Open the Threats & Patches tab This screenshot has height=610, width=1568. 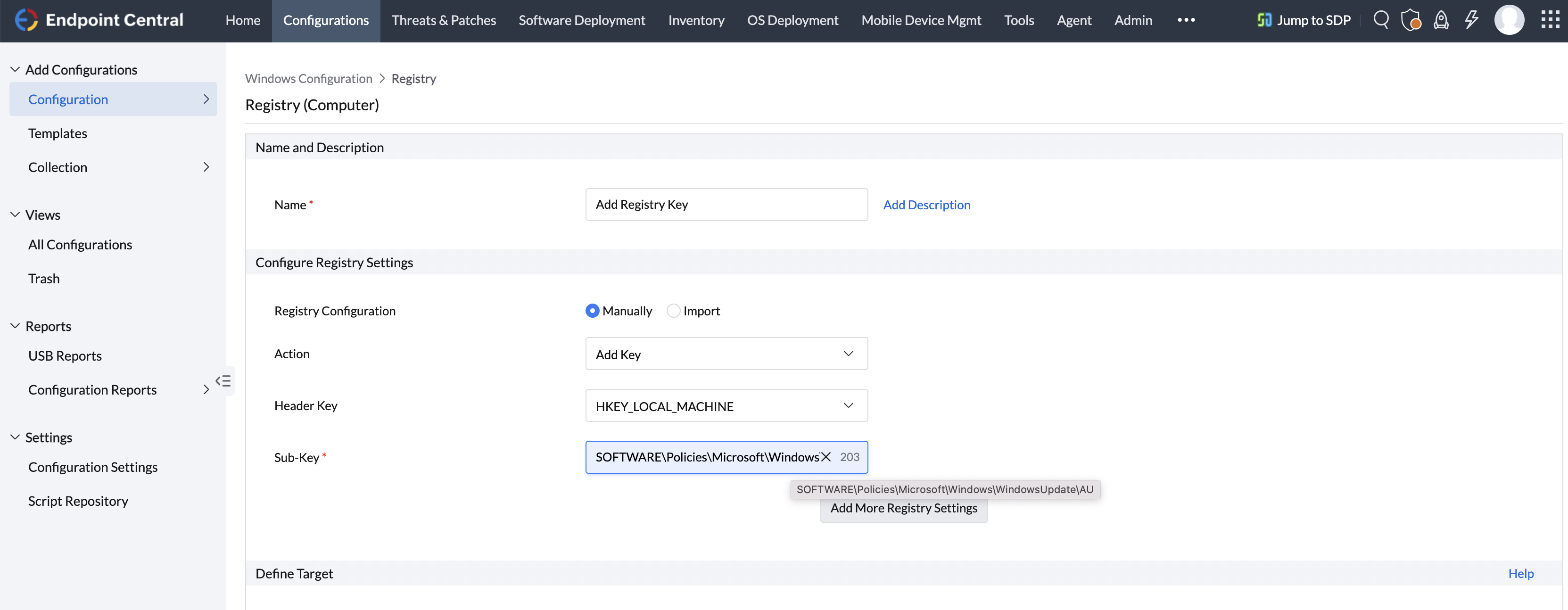point(443,20)
